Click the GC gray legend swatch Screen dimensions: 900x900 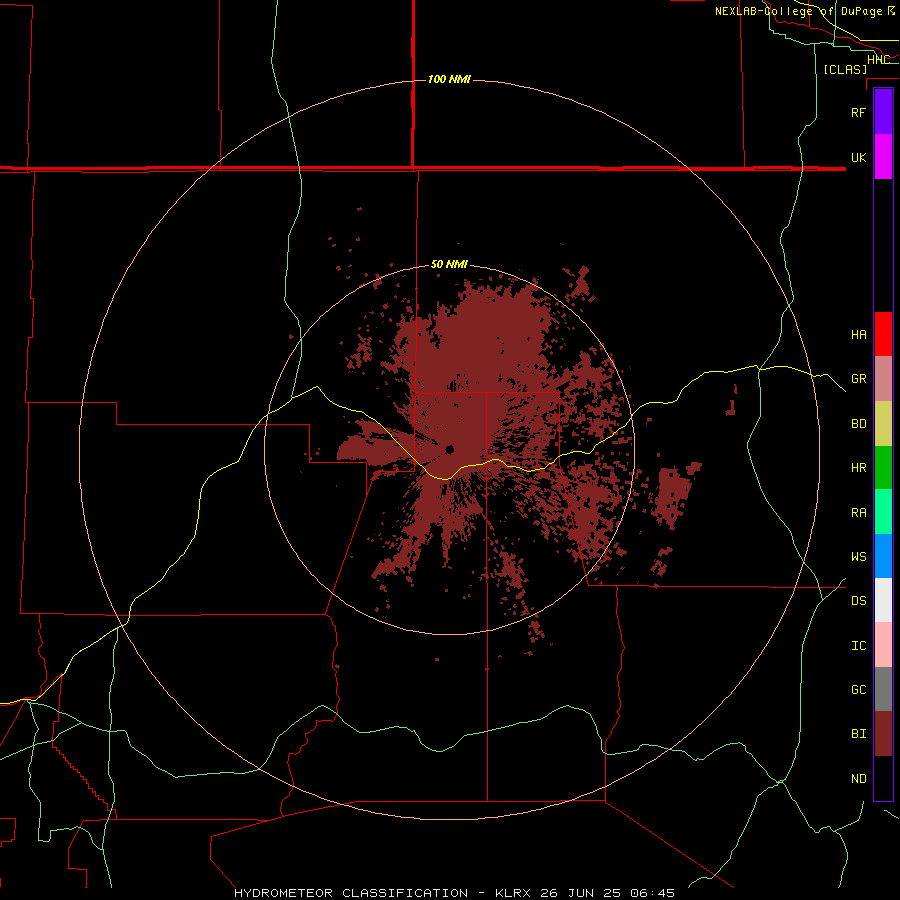point(883,689)
